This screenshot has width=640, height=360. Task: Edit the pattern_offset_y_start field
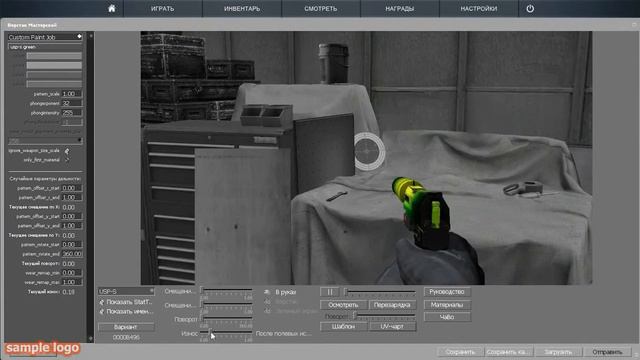pyautogui.click(x=72, y=216)
